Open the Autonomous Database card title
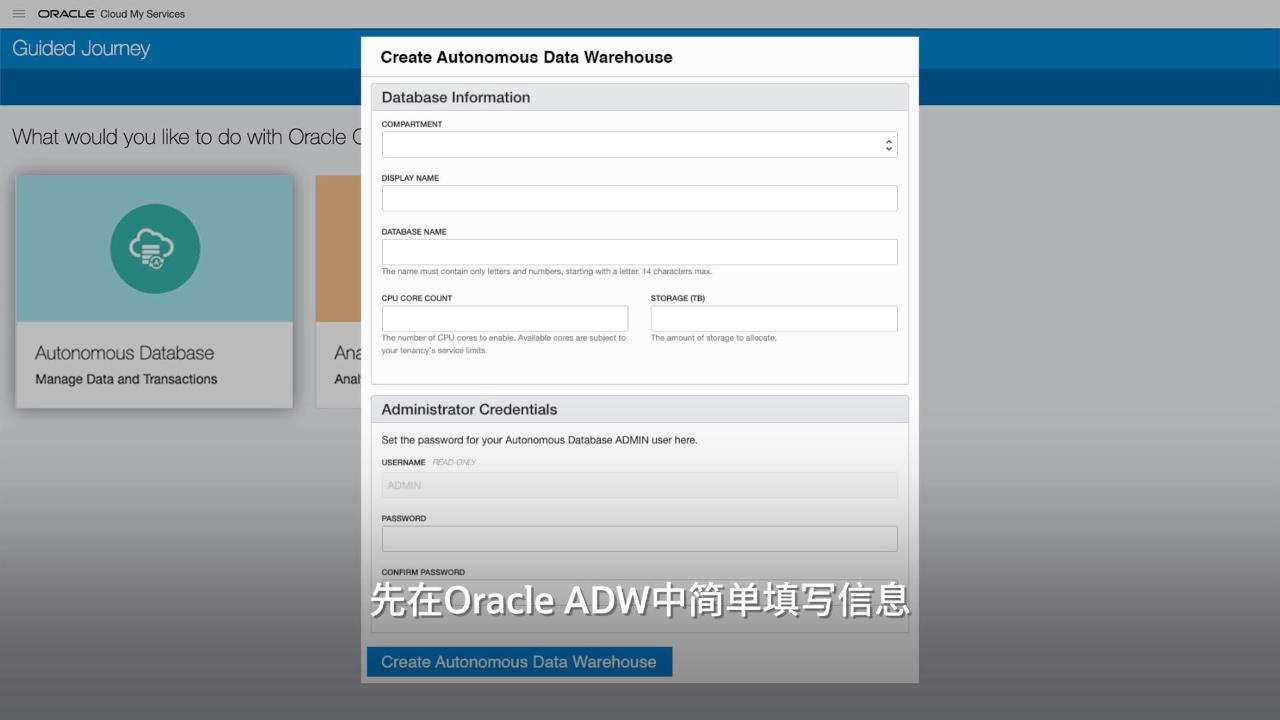Screen dimensions: 1280x720 click(x=125, y=353)
